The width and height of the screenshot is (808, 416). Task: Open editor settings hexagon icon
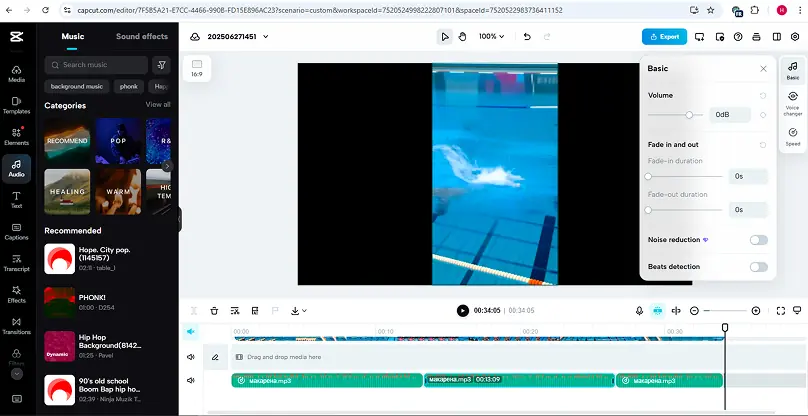point(795,37)
